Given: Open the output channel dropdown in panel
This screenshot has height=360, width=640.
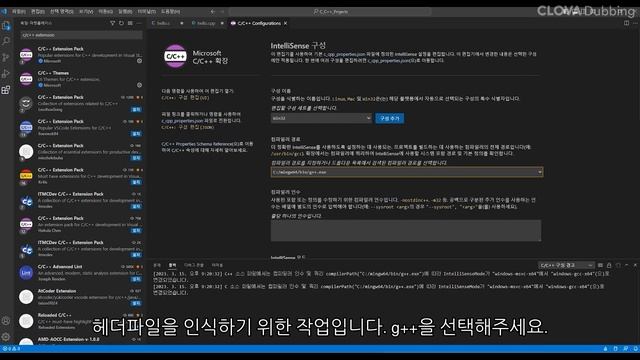Looking at the screenshot, I should coord(566,265).
